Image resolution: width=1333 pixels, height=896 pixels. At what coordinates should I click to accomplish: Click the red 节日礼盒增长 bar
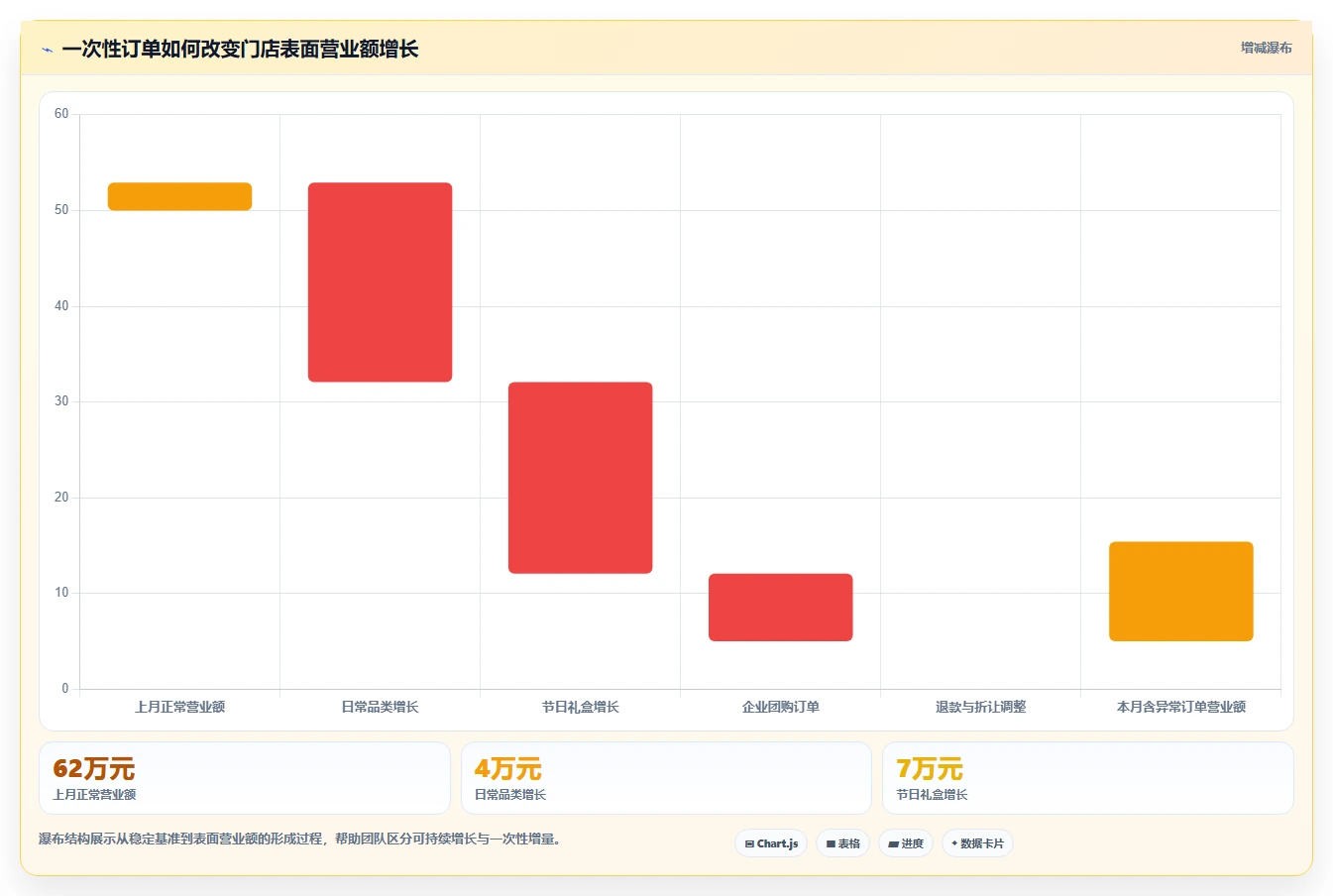click(580, 478)
